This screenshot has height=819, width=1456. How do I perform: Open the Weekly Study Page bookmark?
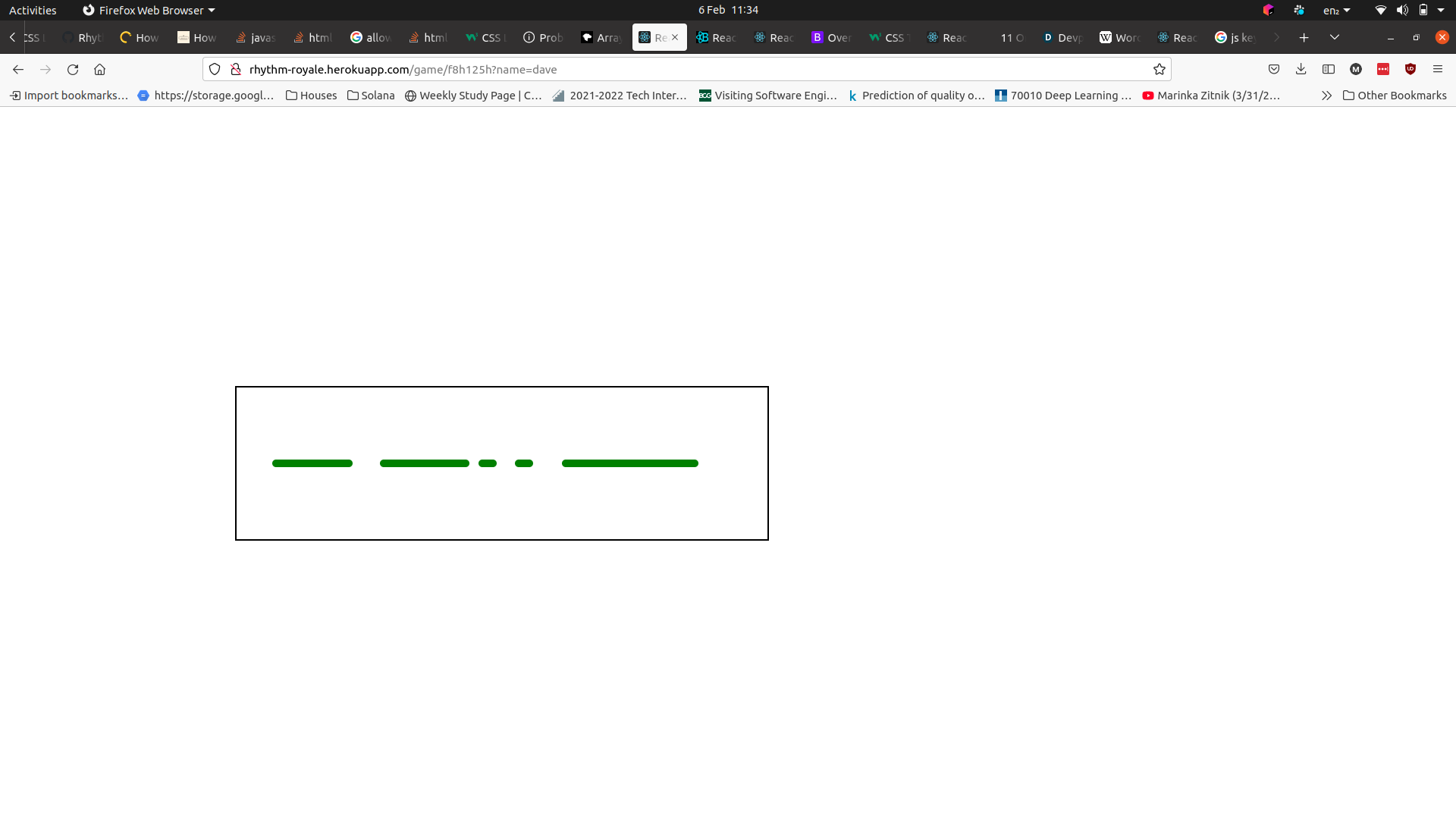(473, 96)
